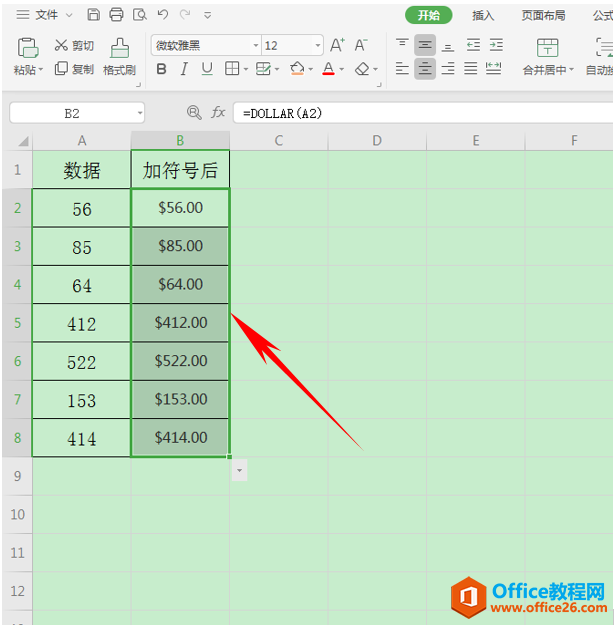This screenshot has width=614, height=625.
Task: Open the font name dropdown 微软雅黑
Action: click(x=256, y=45)
